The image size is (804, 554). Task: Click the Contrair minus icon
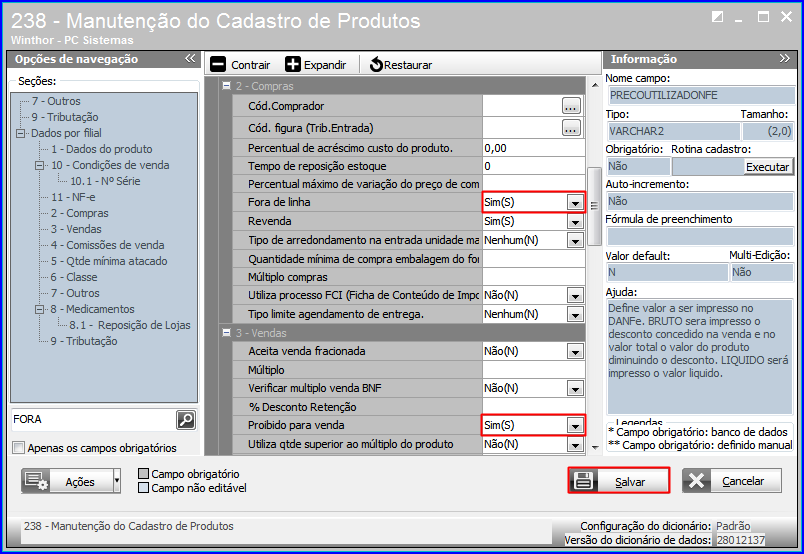coord(218,65)
